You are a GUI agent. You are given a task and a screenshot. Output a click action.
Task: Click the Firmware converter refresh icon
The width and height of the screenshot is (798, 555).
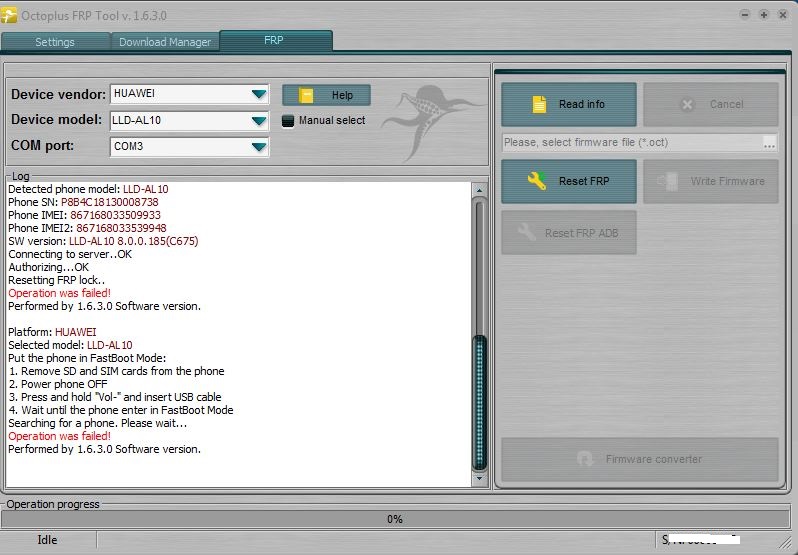click(585, 459)
